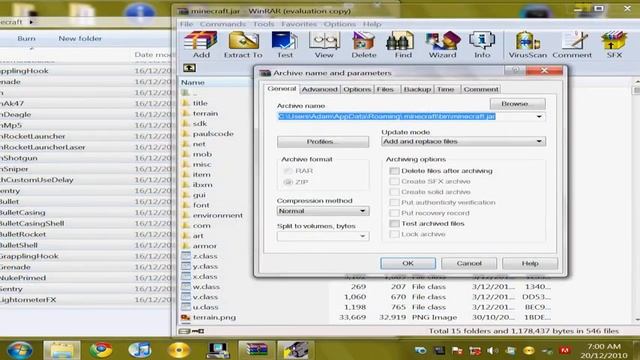Click Burn in Explorer window

[x=26, y=38]
